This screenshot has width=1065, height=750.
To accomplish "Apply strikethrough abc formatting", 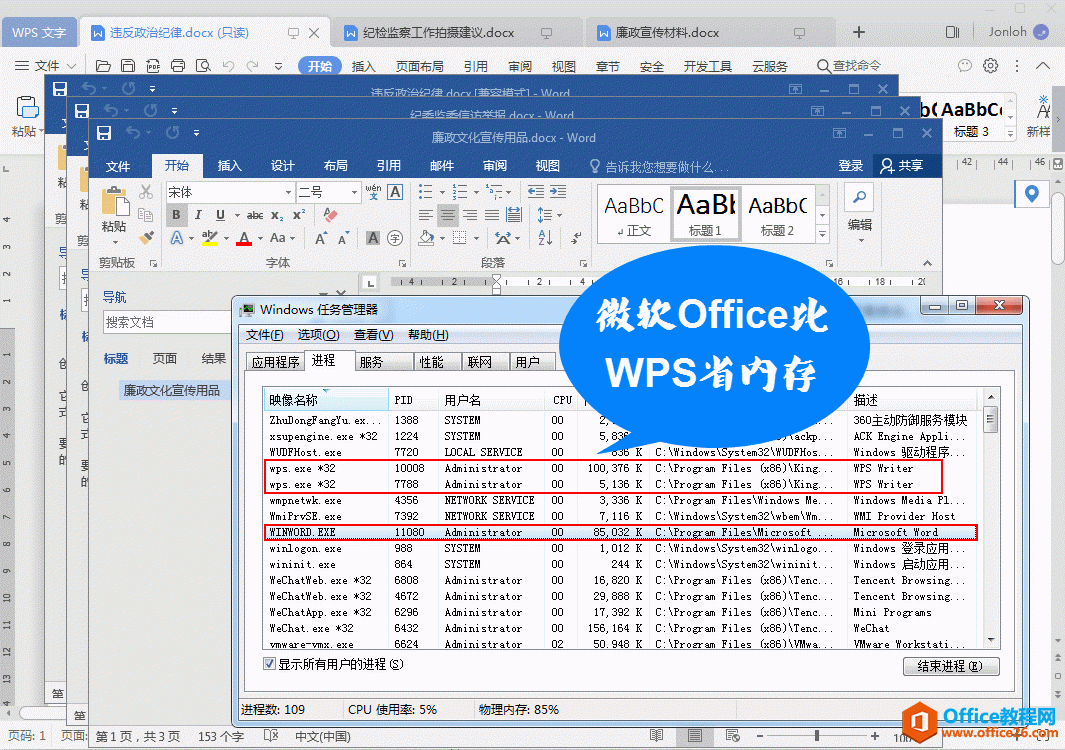I will click(x=255, y=215).
